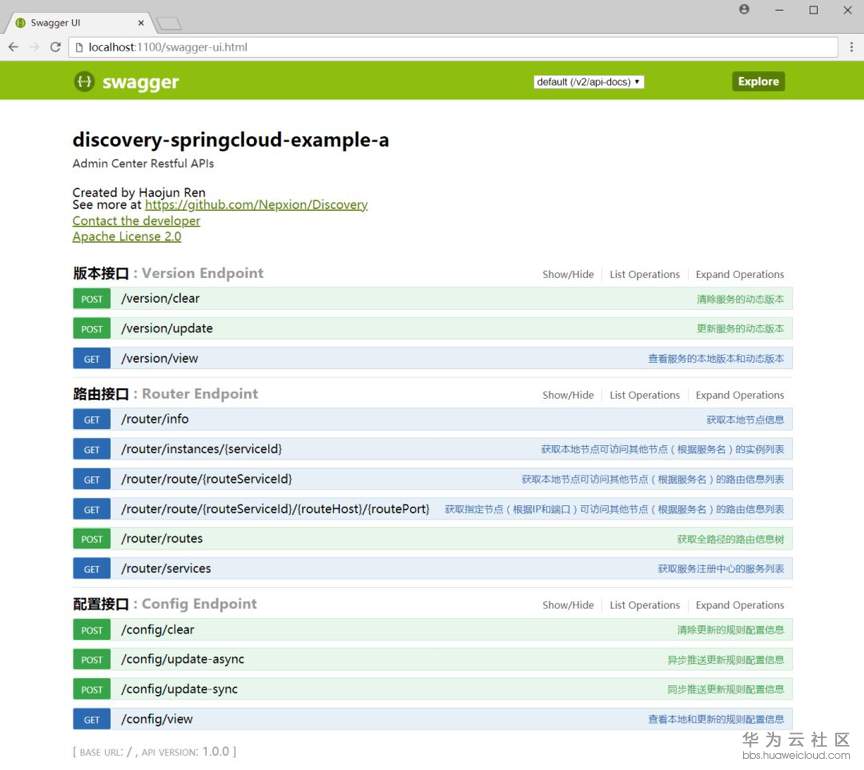
Task: Click POST badge of /version/clear
Action: click(91, 299)
